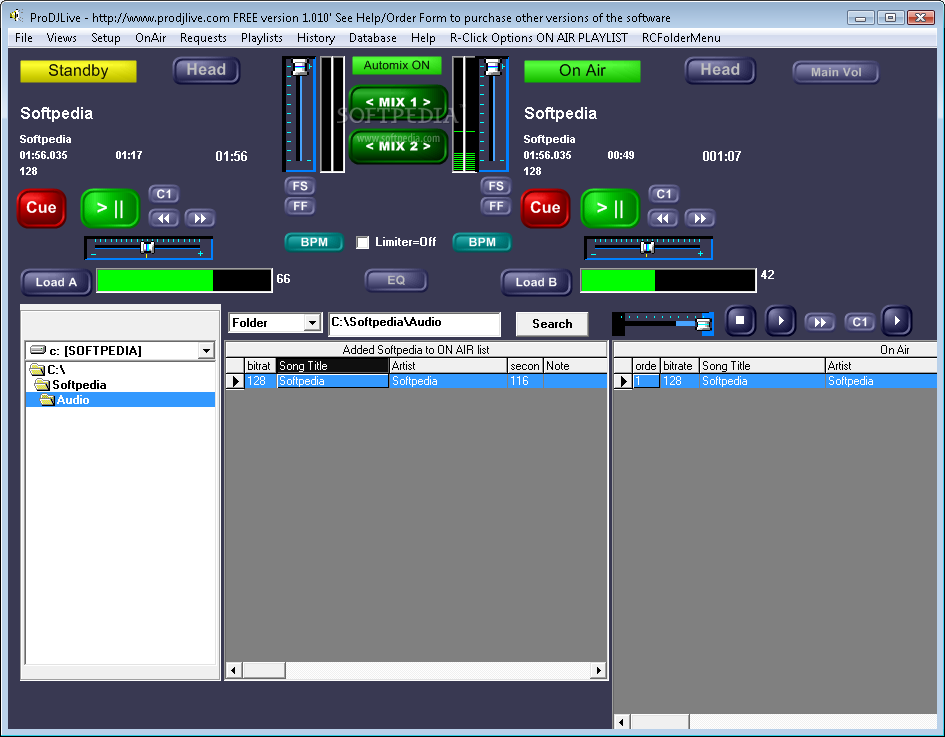Screen dimensions: 945x737
Task: Click the playlist preview volume slider
Action: [x=663, y=324]
